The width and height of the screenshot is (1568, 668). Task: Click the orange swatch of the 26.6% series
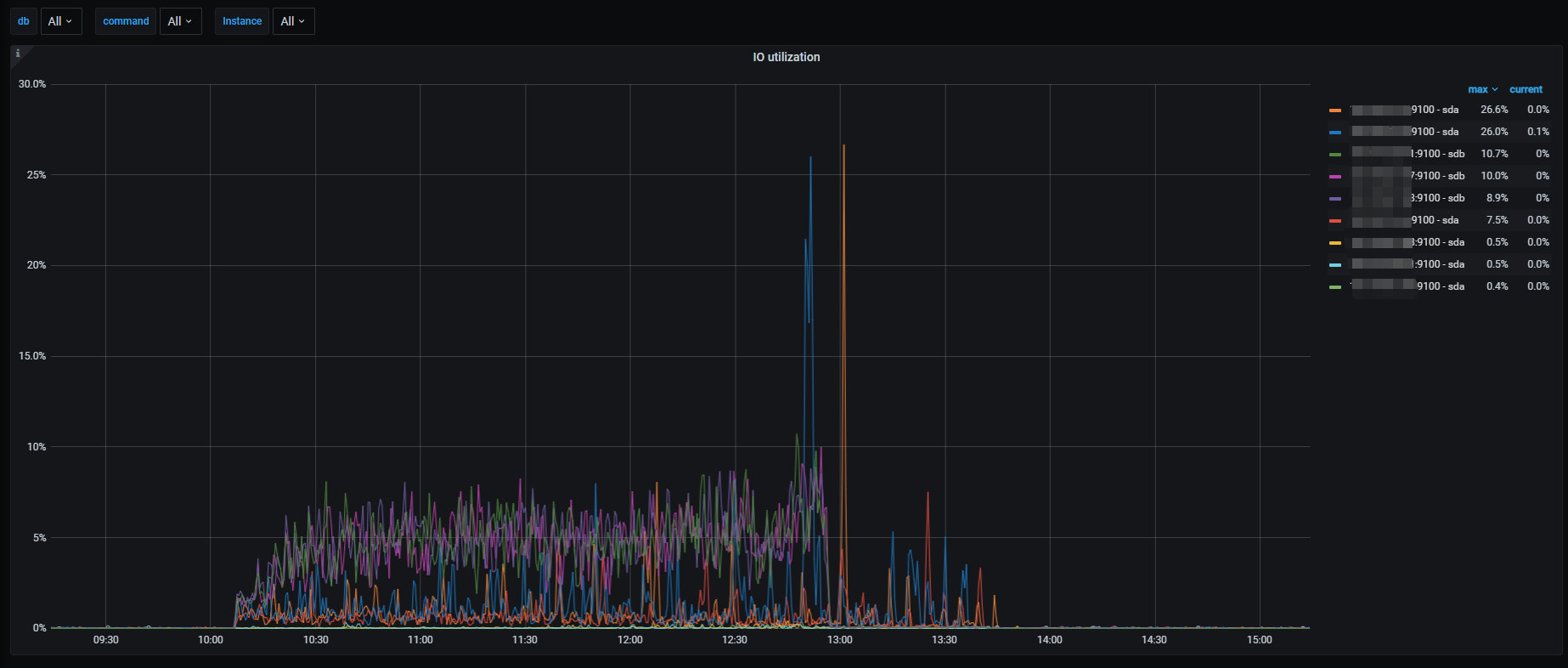point(1335,110)
